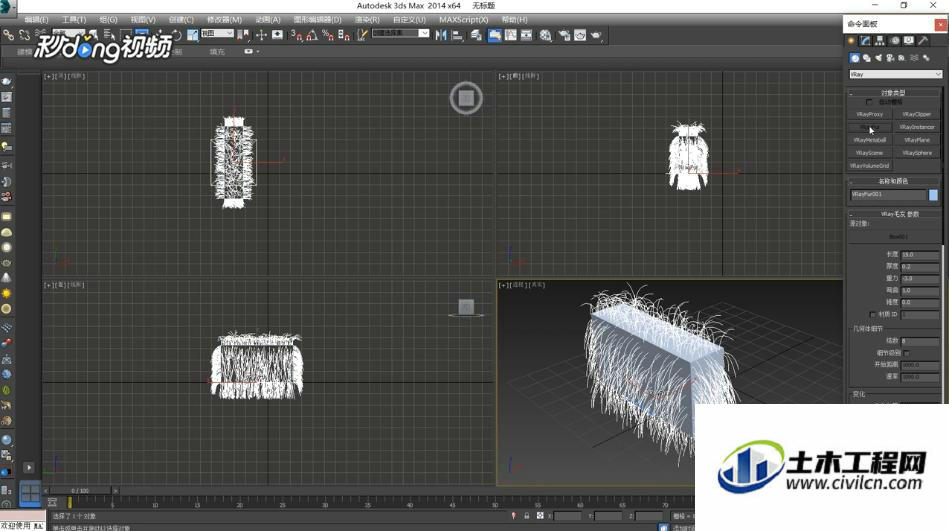Switch to the Utilities panel tab
The image size is (949, 531).
click(924, 41)
